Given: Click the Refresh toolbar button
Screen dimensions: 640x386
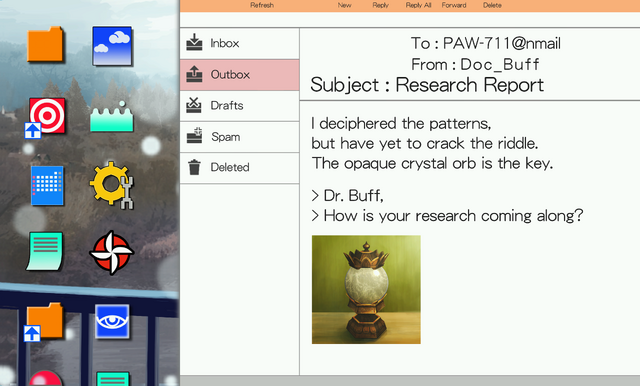Looking at the screenshot, I should tap(262, 5).
